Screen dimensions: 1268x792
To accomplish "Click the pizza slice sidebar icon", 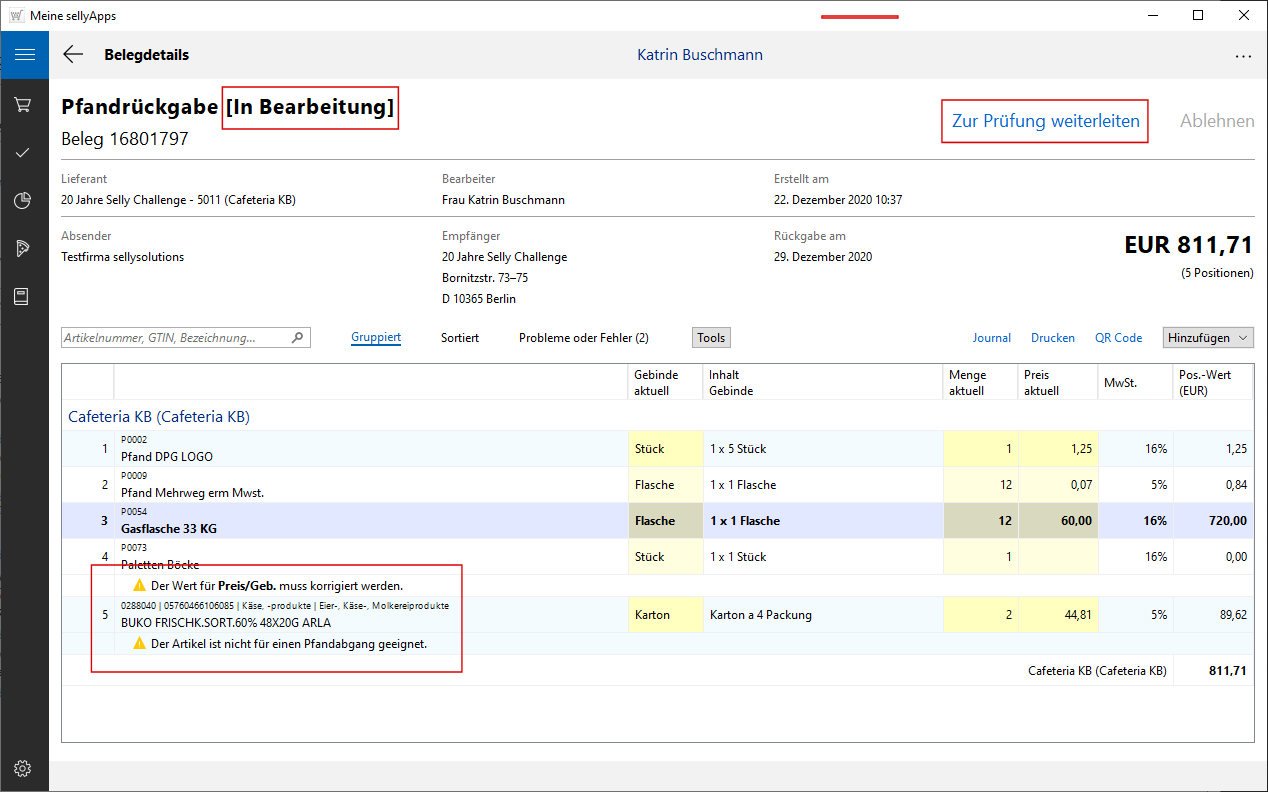I will point(23,248).
